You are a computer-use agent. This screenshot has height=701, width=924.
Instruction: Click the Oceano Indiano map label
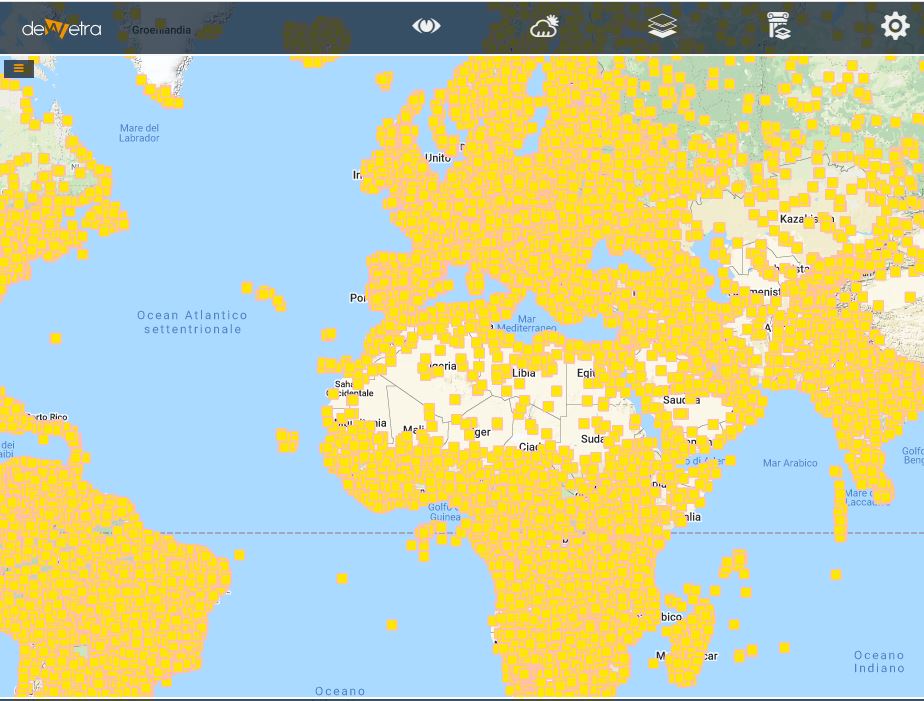click(x=879, y=662)
